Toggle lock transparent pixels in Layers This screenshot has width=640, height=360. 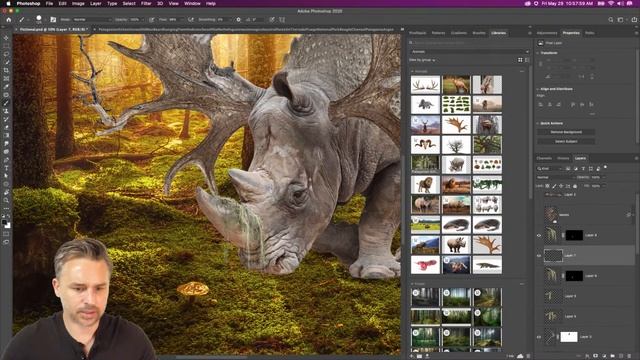[x=547, y=186]
